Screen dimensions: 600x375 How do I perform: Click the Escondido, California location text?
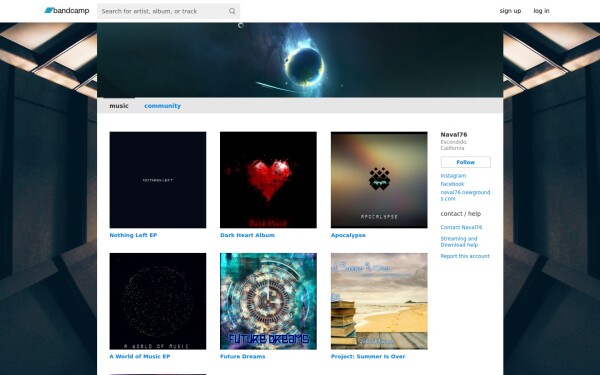pos(454,145)
